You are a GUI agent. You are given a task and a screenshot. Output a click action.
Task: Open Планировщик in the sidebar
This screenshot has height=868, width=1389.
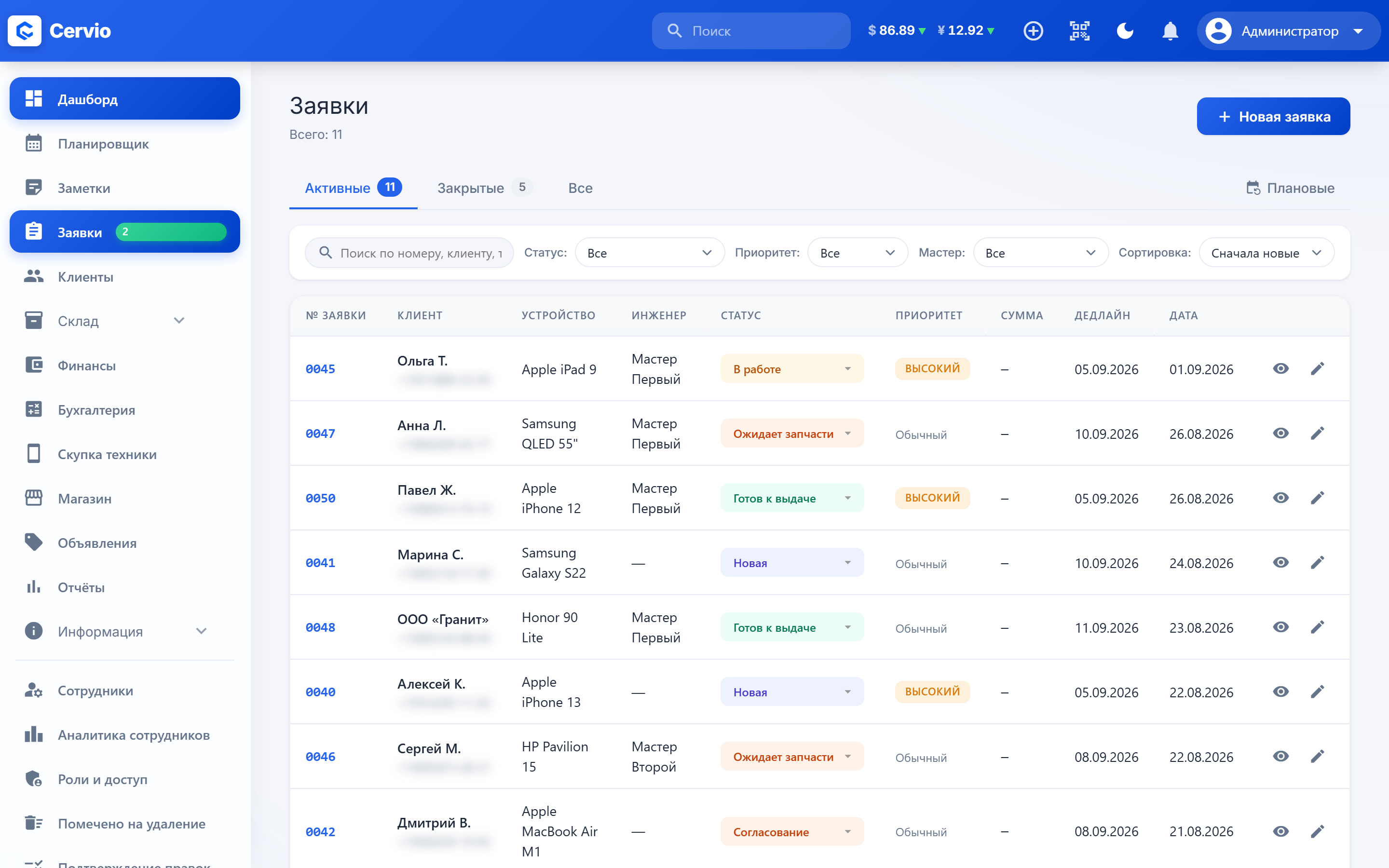pyautogui.click(x=124, y=144)
